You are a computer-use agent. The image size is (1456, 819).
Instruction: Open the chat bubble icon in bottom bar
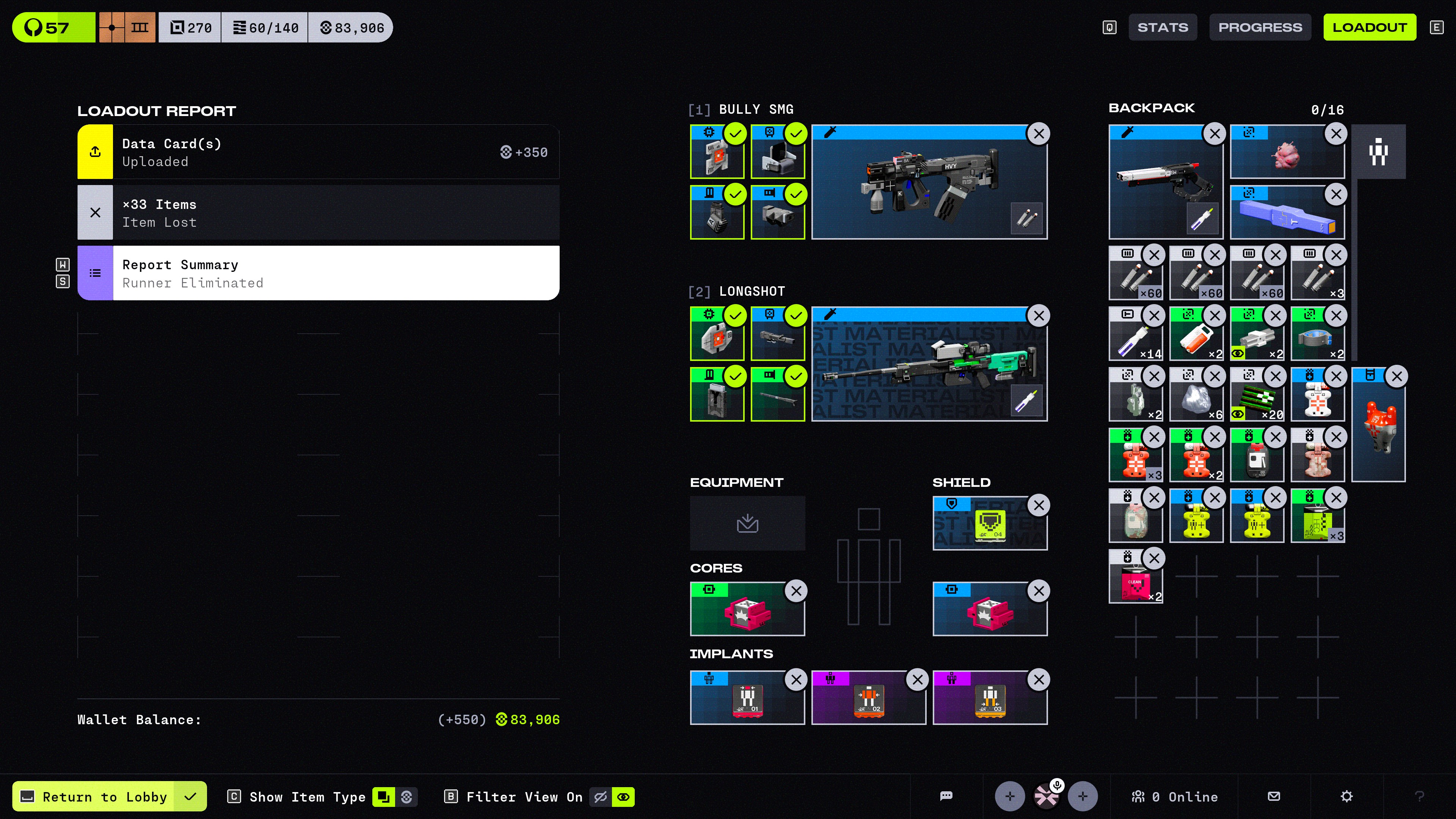946,796
